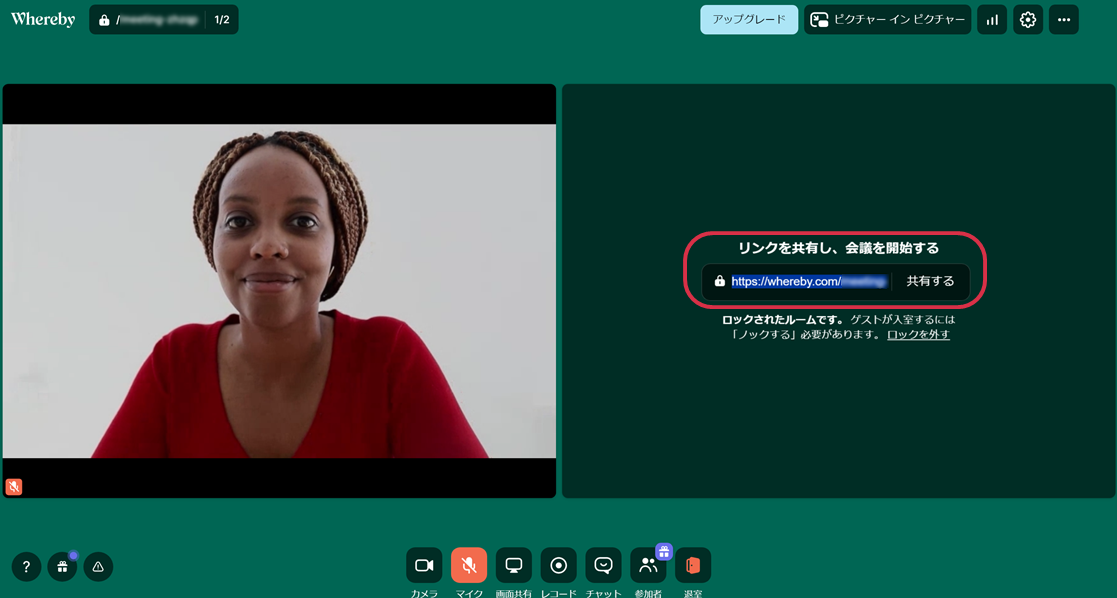Click the アップグレード upgrade button
Image resolution: width=1117 pixels, height=598 pixels.
click(749, 20)
